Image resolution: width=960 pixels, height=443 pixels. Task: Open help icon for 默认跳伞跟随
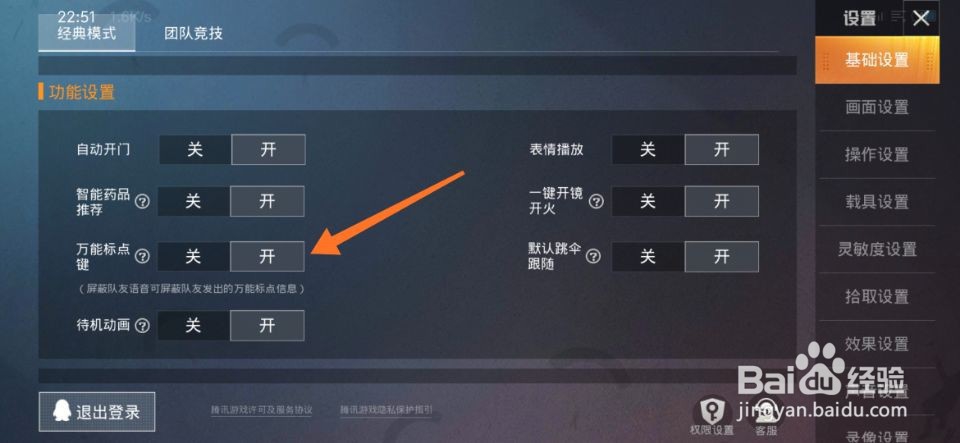(593, 256)
